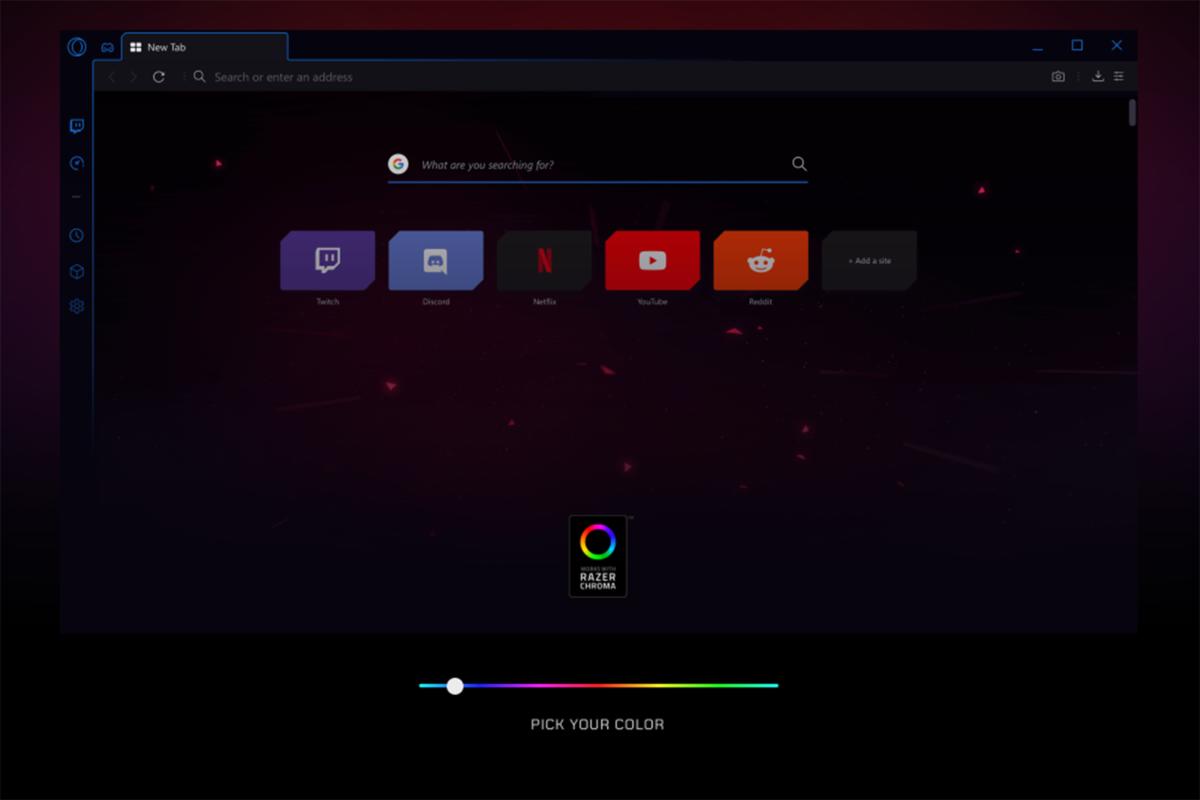Open GX Control speedometer in sidebar
Viewport: 1200px width, 800px height.
(77, 163)
